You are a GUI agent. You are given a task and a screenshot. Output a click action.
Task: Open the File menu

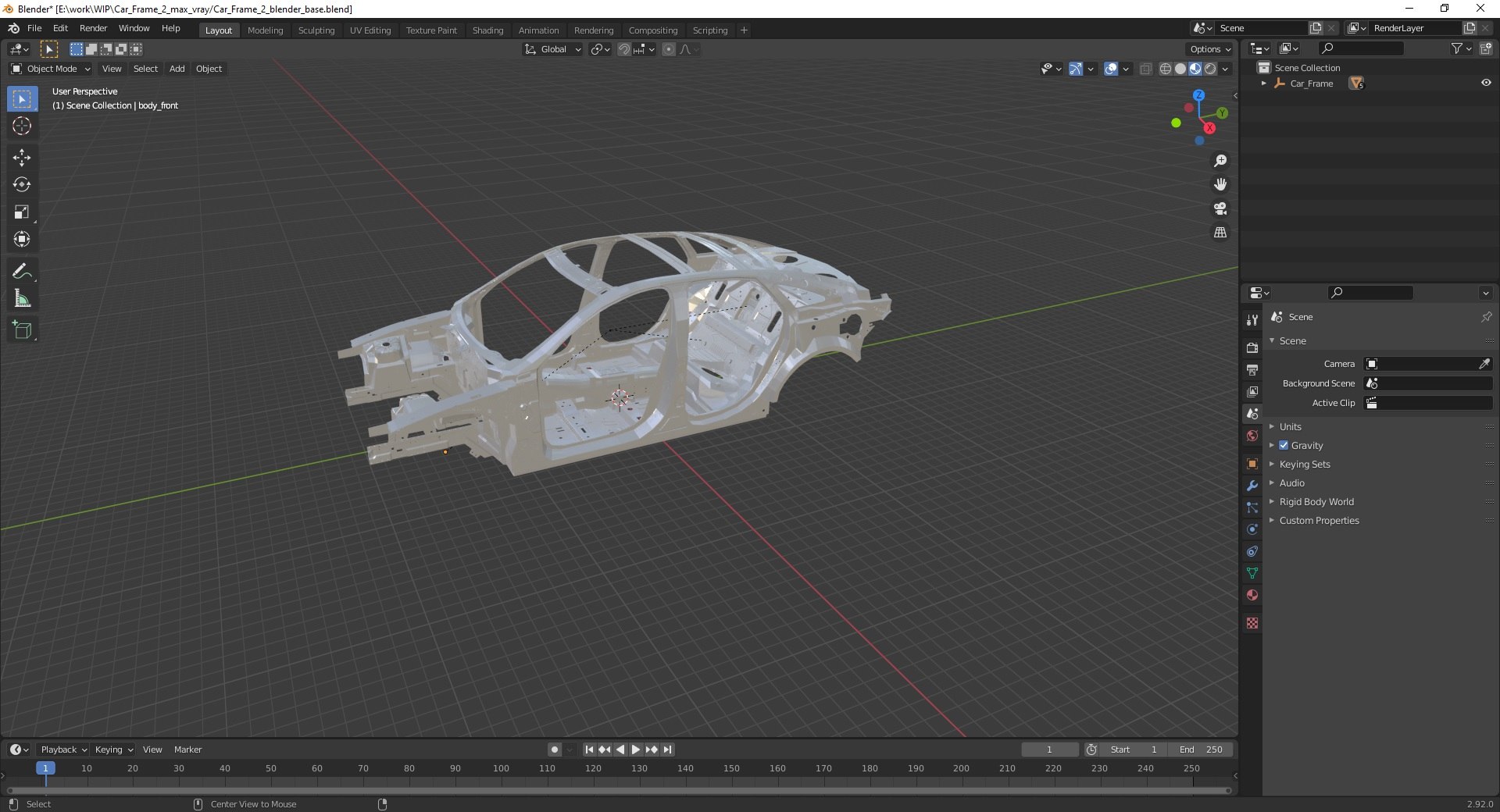(34, 28)
